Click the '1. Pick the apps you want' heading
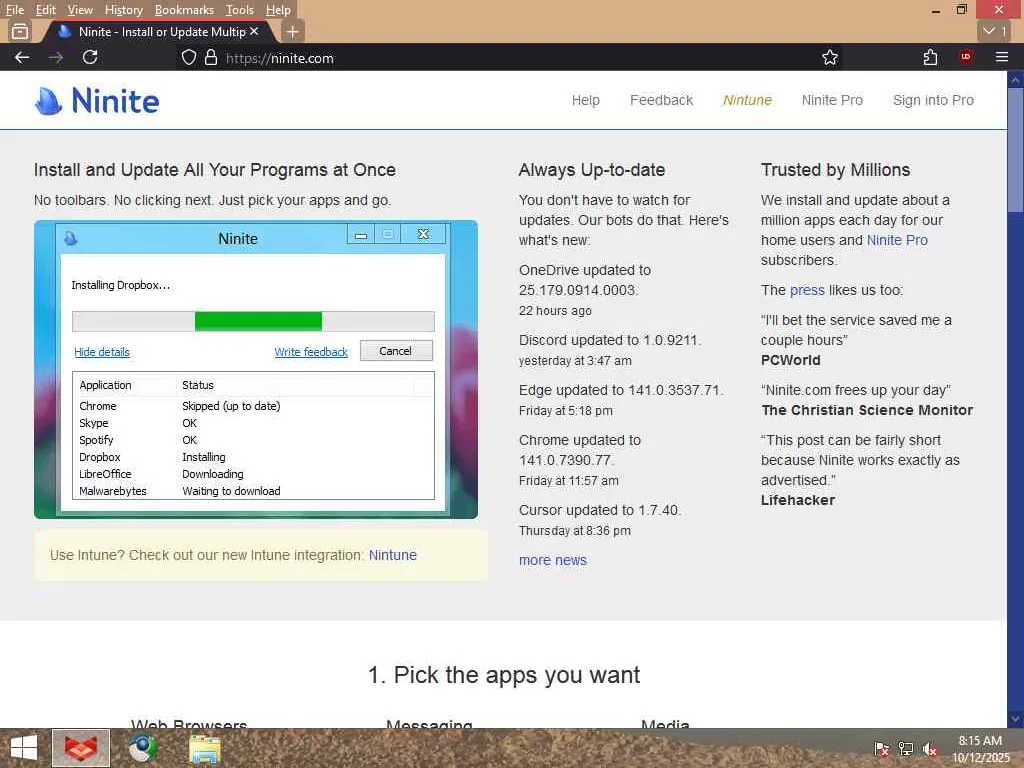The width and height of the screenshot is (1024, 768). click(x=504, y=675)
